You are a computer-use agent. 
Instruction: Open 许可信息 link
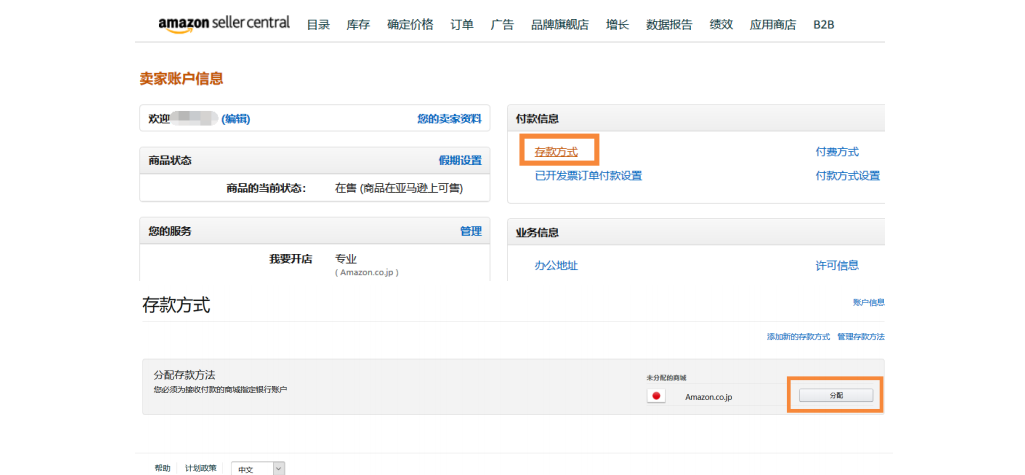pos(837,265)
